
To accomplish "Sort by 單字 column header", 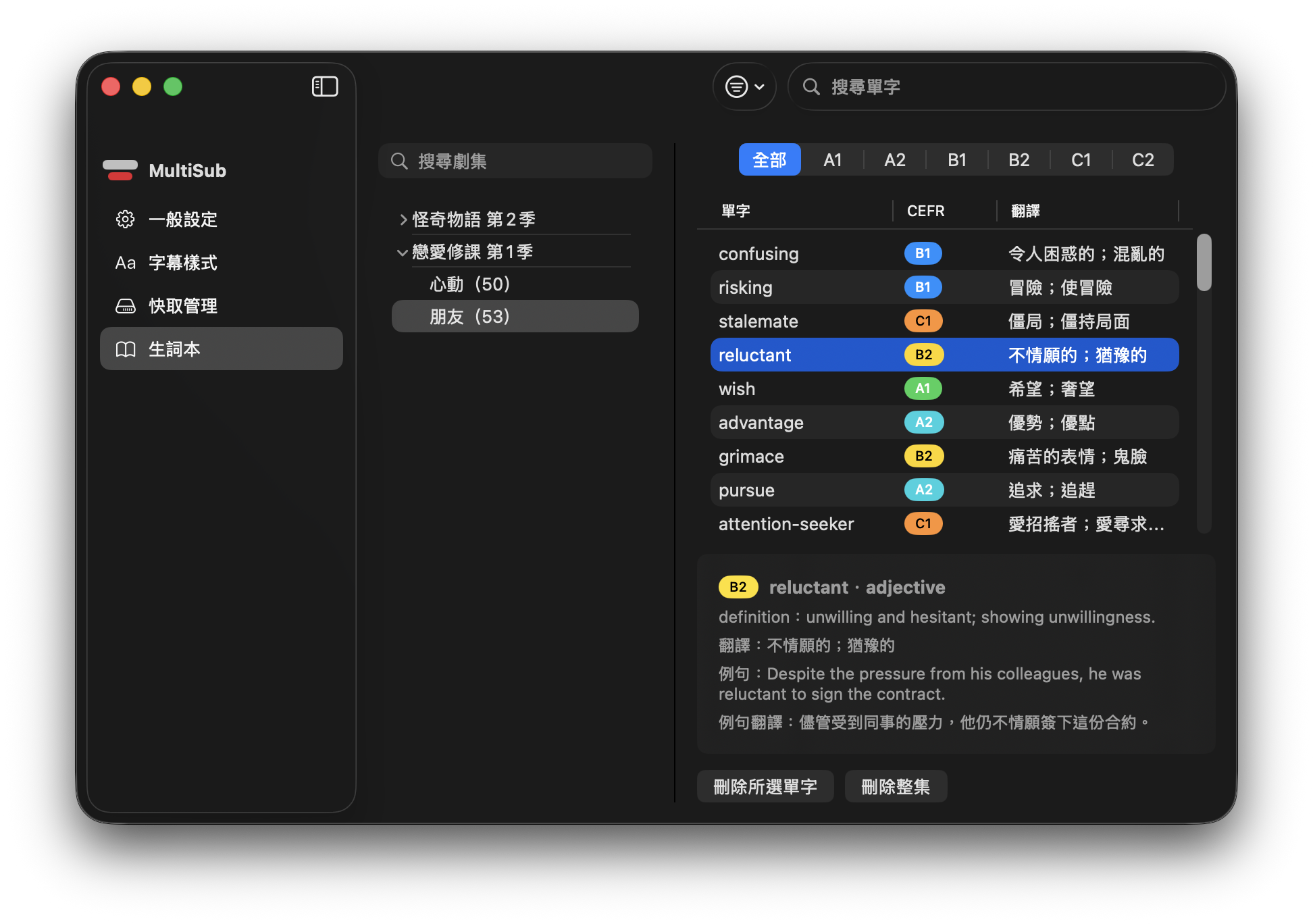I will (x=736, y=211).
